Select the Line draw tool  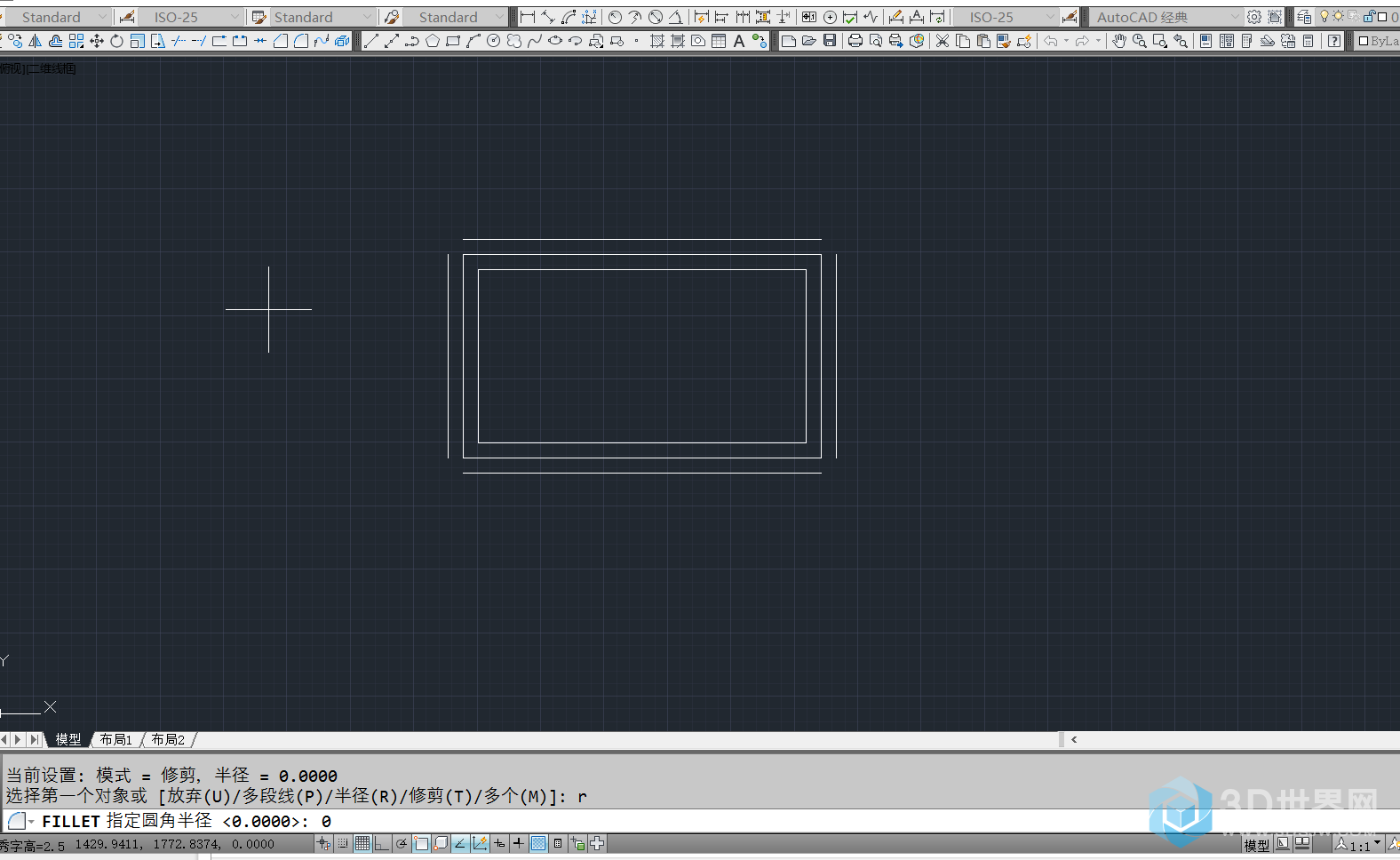click(371, 41)
